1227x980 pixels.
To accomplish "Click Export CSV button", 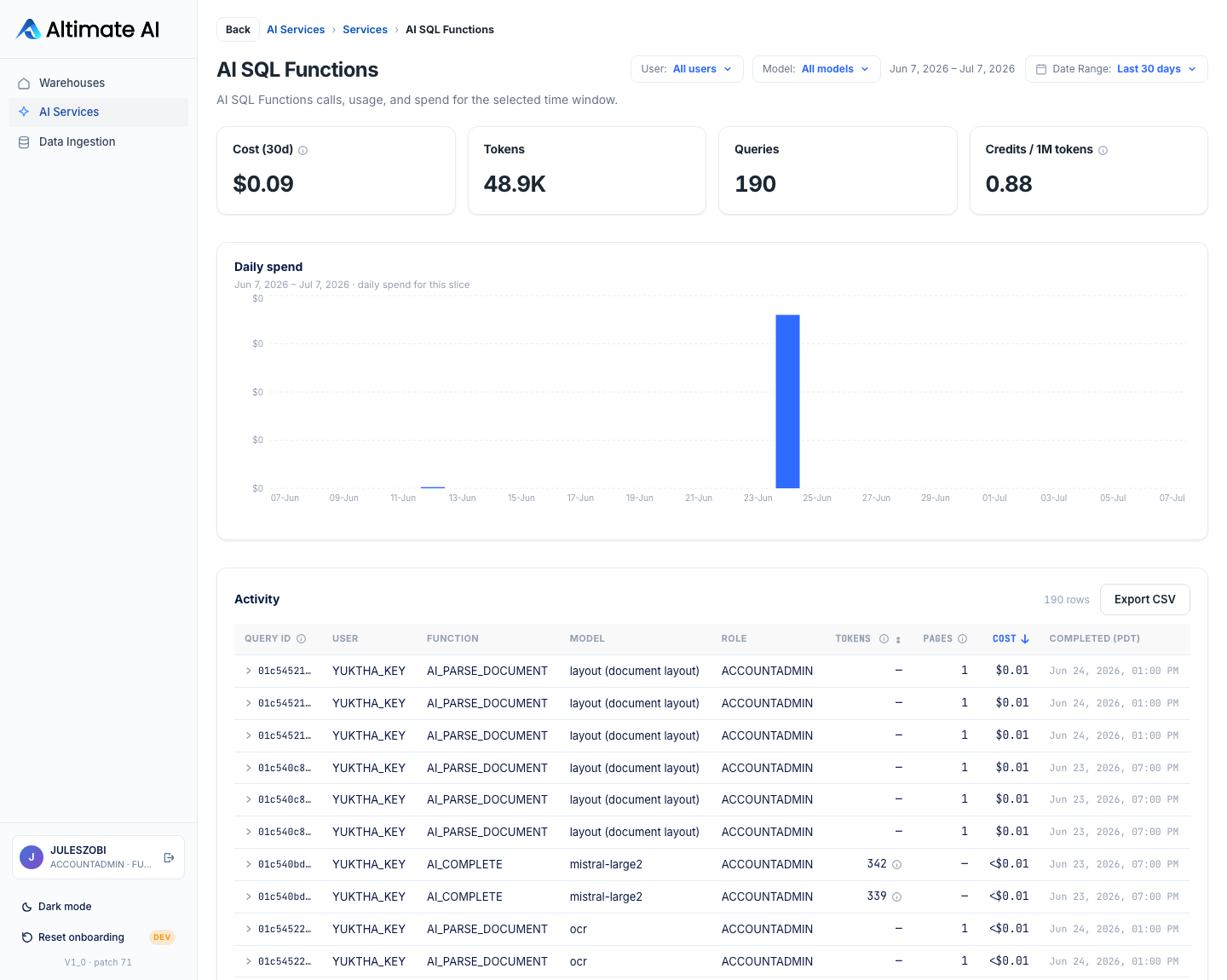I will (1144, 600).
